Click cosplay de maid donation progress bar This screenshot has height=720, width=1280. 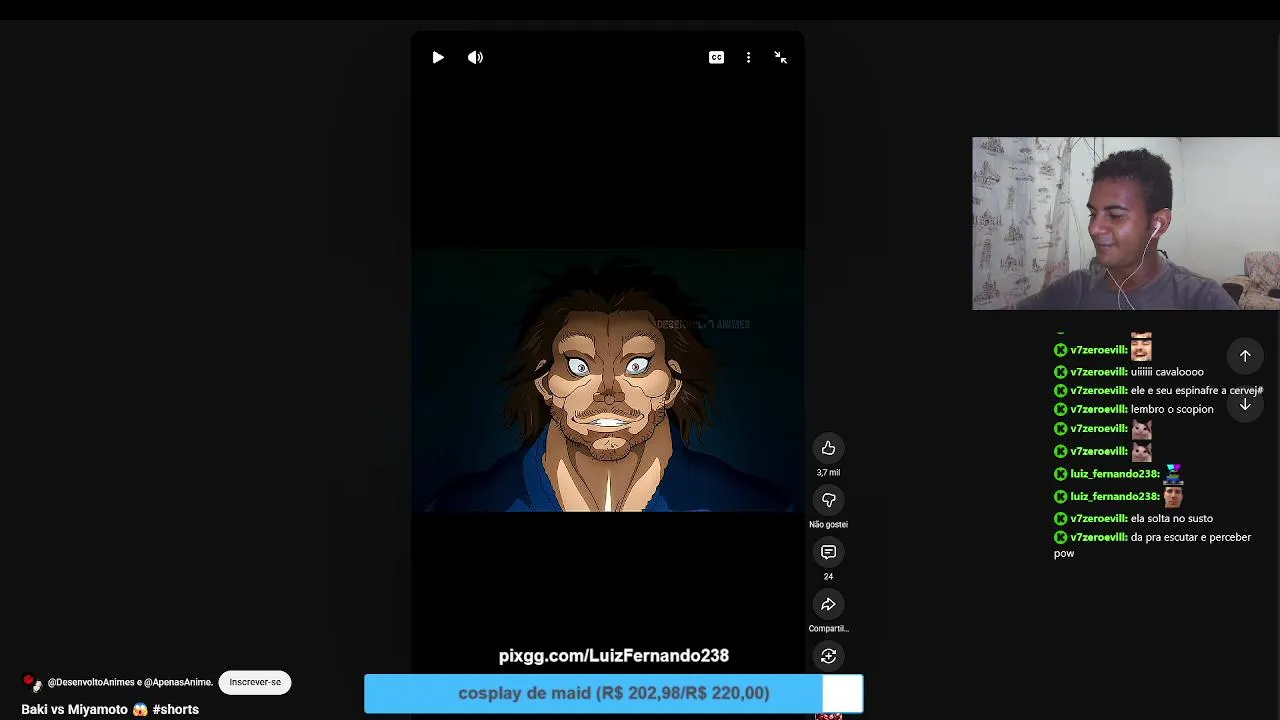pyautogui.click(x=613, y=693)
